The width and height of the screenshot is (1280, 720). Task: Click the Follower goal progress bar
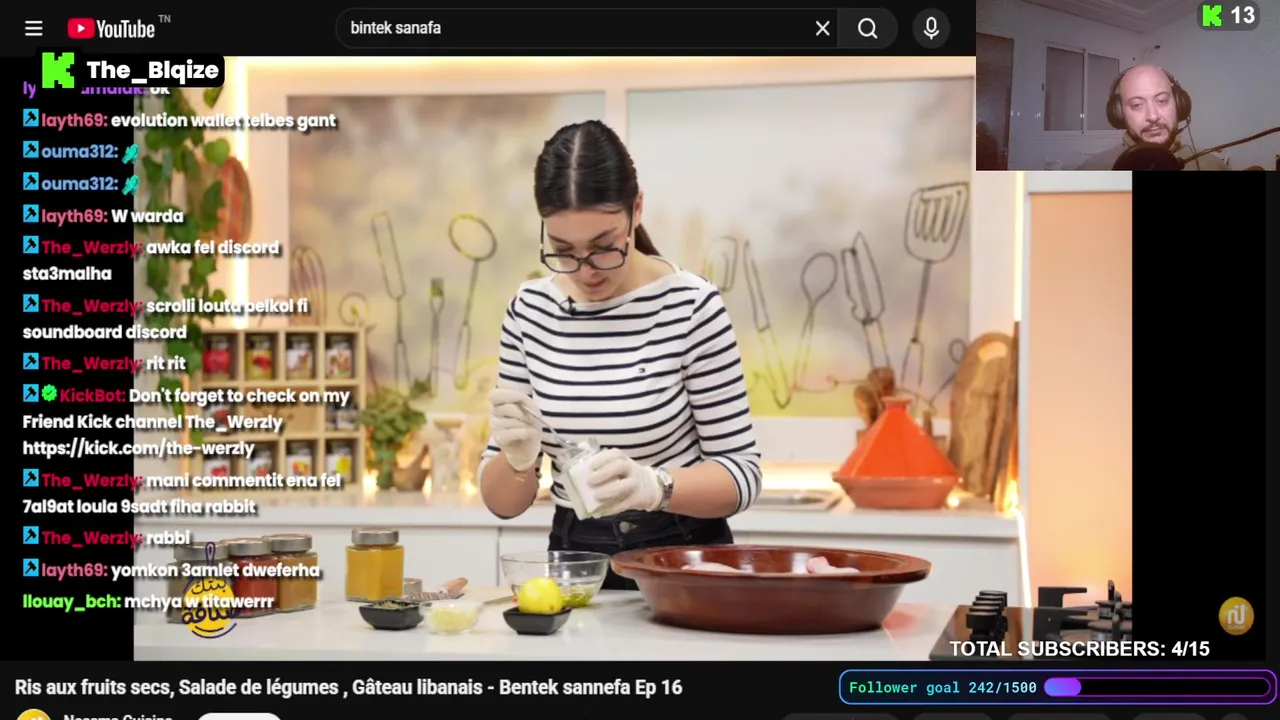click(x=1157, y=687)
